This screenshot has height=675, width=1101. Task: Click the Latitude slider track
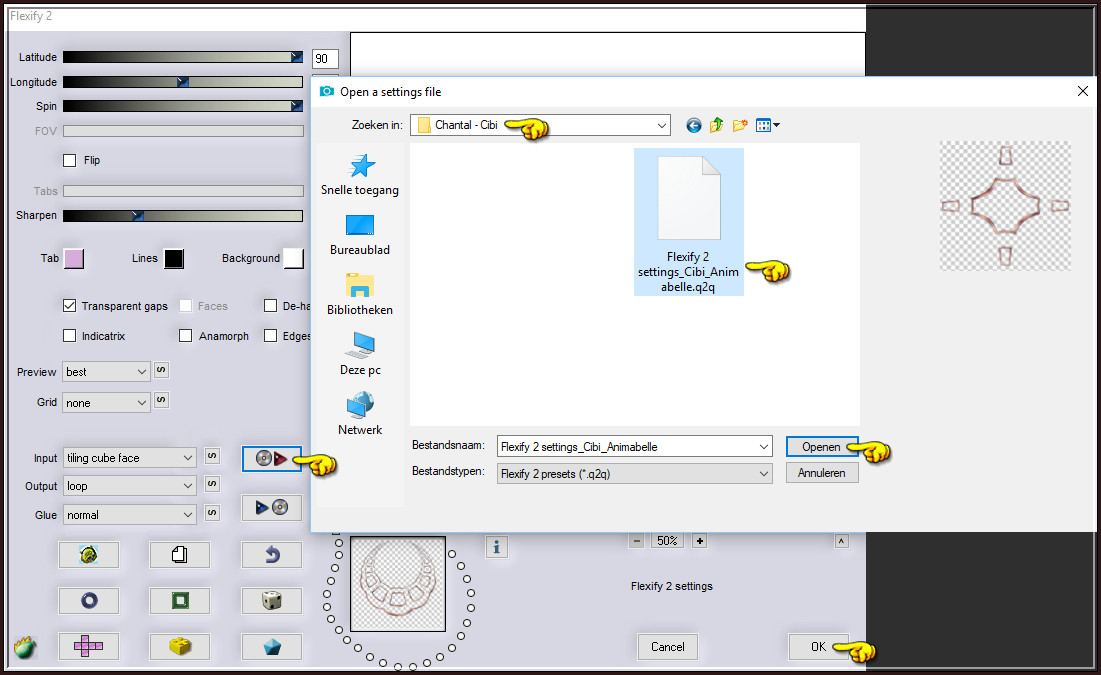click(x=183, y=57)
